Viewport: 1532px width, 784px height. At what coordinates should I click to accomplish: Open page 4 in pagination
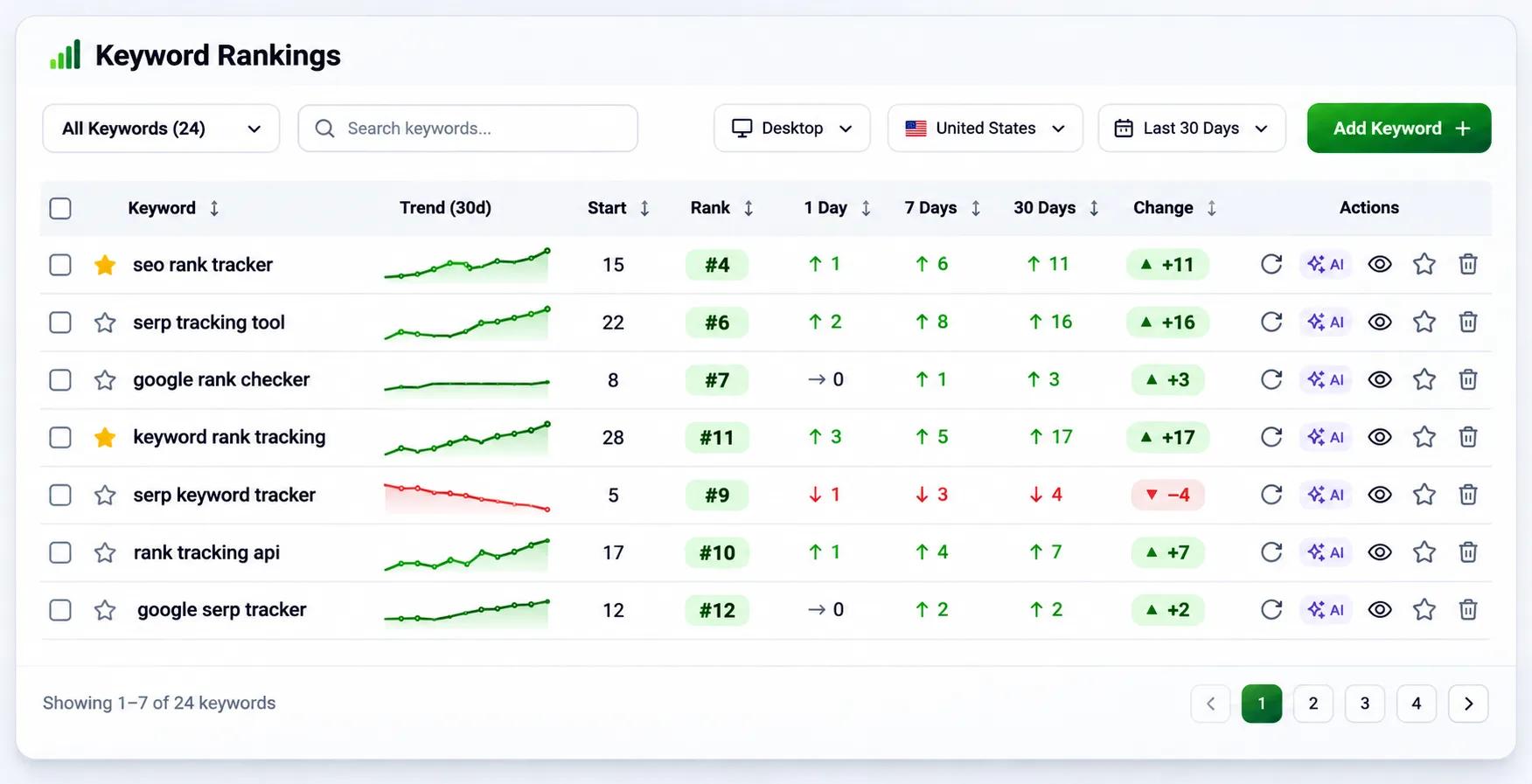pyautogui.click(x=1417, y=704)
